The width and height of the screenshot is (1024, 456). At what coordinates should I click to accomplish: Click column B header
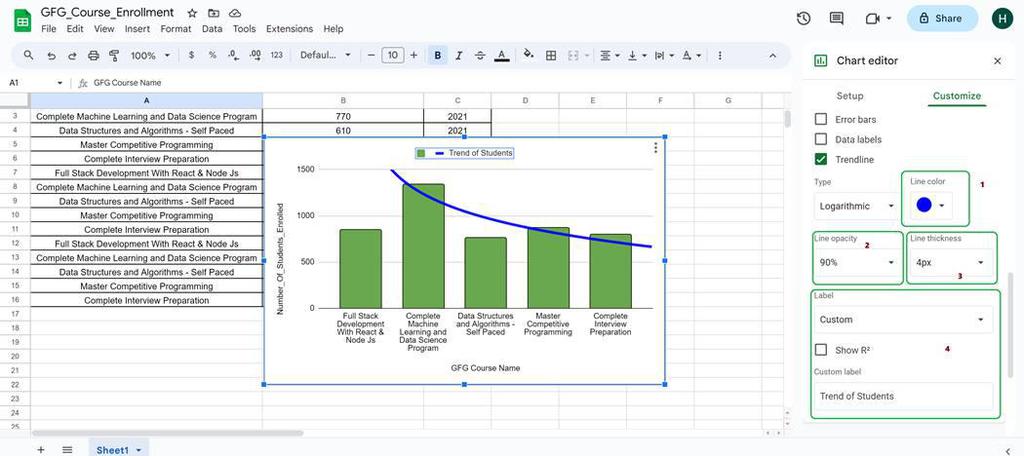343,101
